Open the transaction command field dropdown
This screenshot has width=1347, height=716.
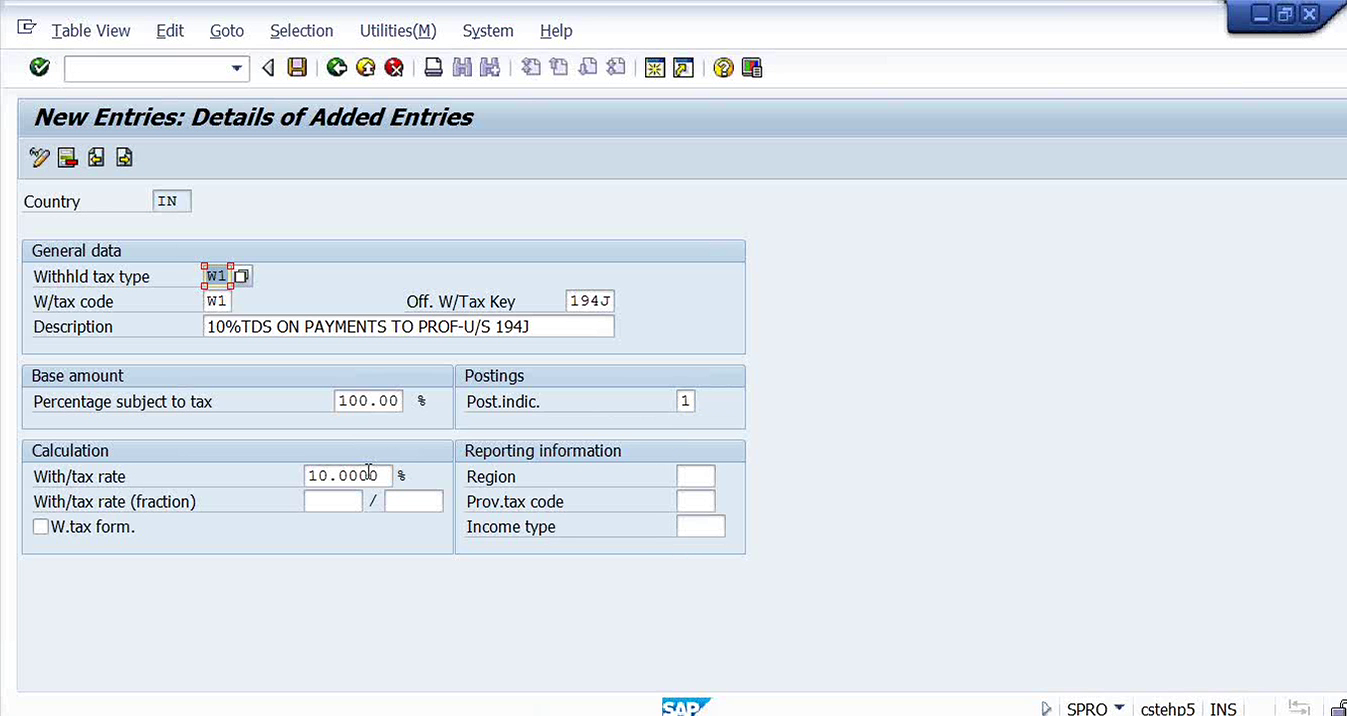click(x=237, y=68)
